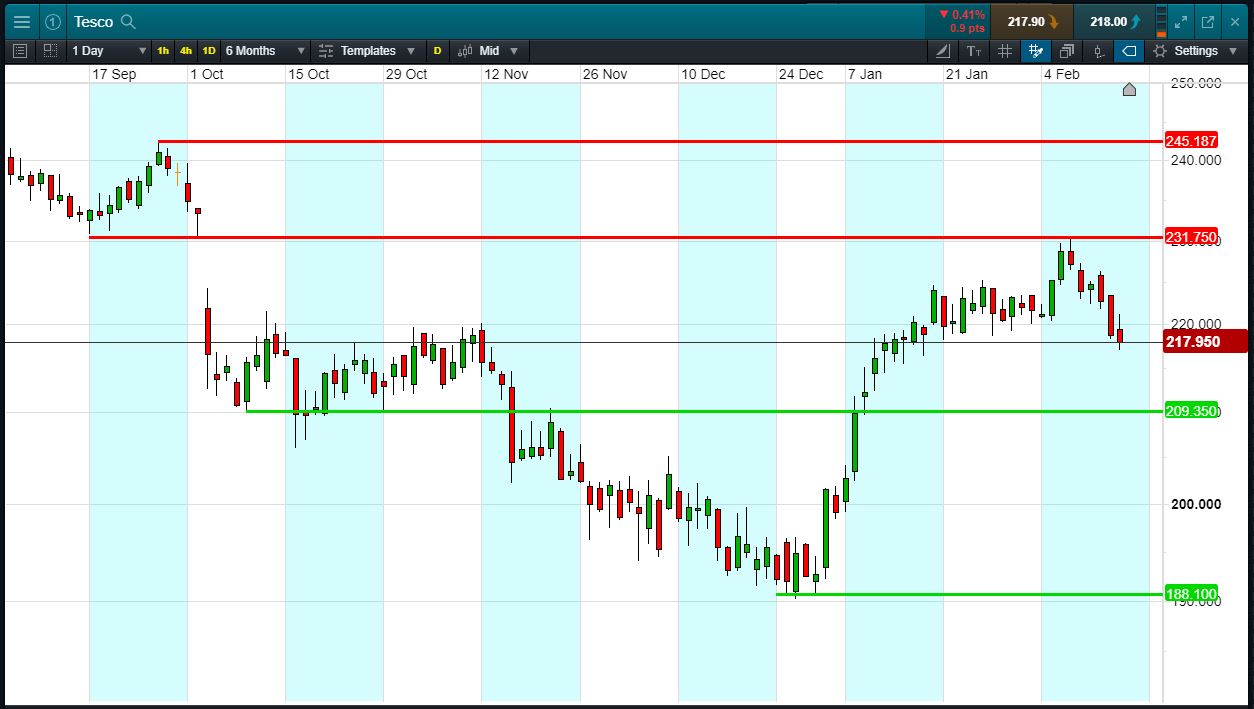The image size is (1254, 709).
Task: Open the 6 Months range dropdown
Action: click(265, 50)
